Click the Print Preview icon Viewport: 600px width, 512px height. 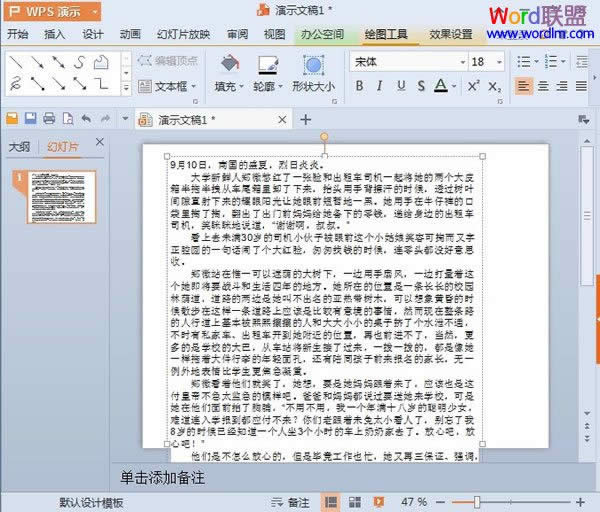[68, 119]
